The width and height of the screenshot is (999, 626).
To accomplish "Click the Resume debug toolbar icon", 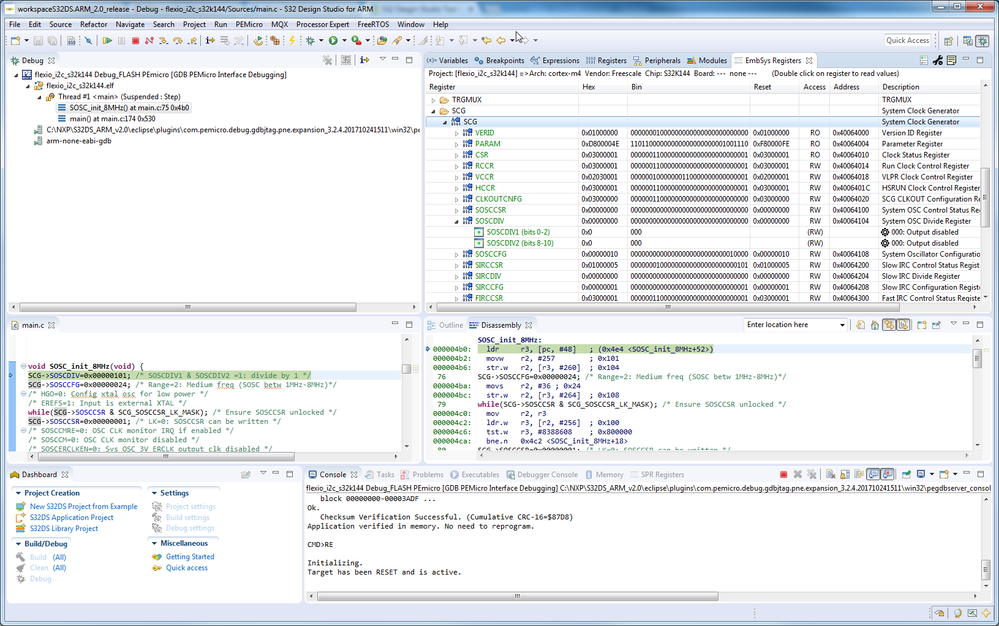I will tap(107, 41).
